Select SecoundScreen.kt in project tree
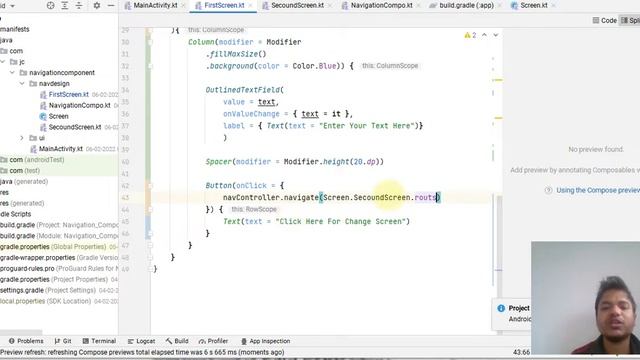 [x=74, y=127]
